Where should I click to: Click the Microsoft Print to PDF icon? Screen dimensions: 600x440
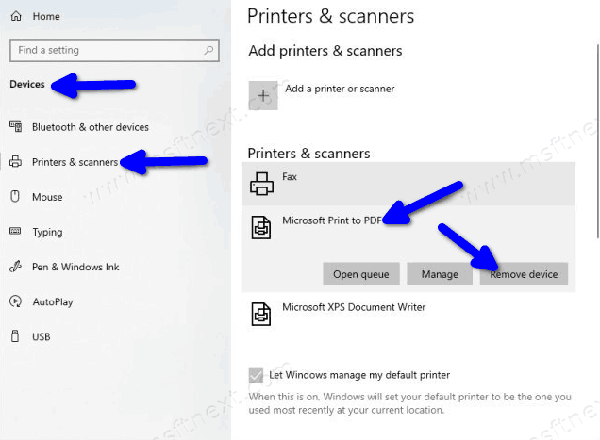(x=261, y=227)
